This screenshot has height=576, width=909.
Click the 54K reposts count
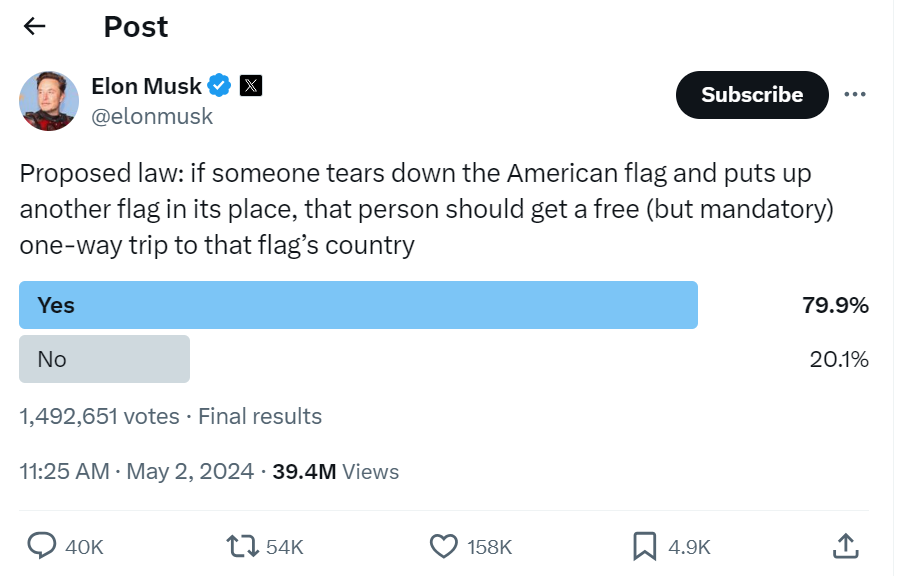click(285, 547)
